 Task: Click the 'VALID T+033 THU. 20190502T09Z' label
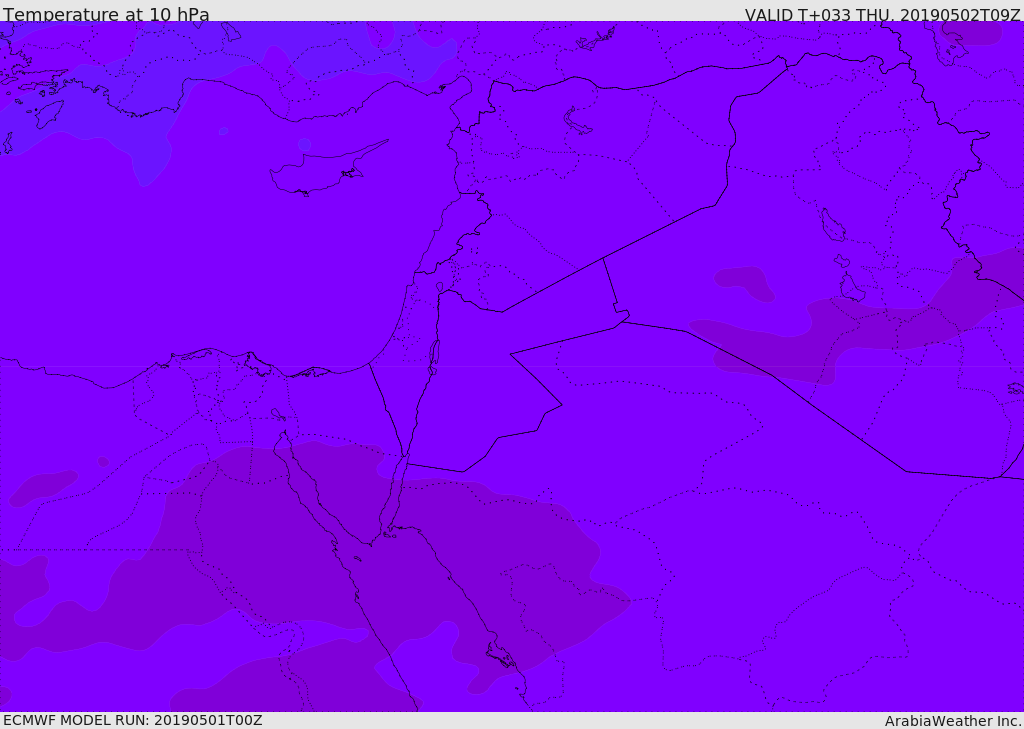(883, 14)
